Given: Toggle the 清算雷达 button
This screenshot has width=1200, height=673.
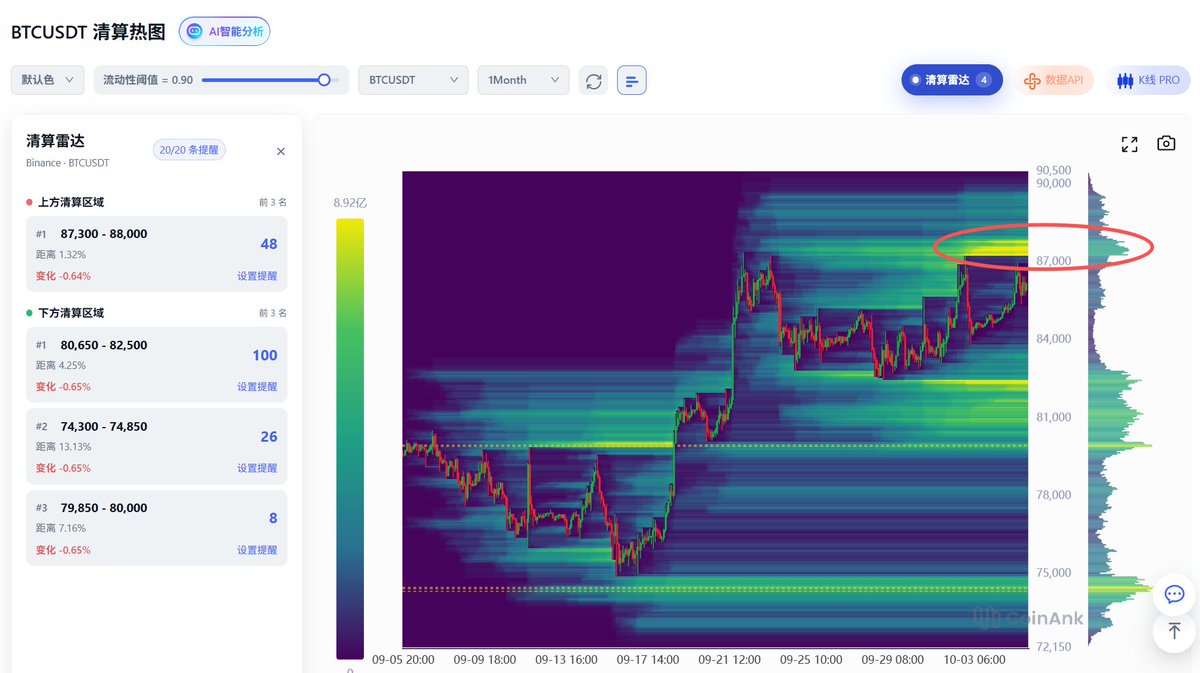Looking at the screenshot, I should (951, 80).
